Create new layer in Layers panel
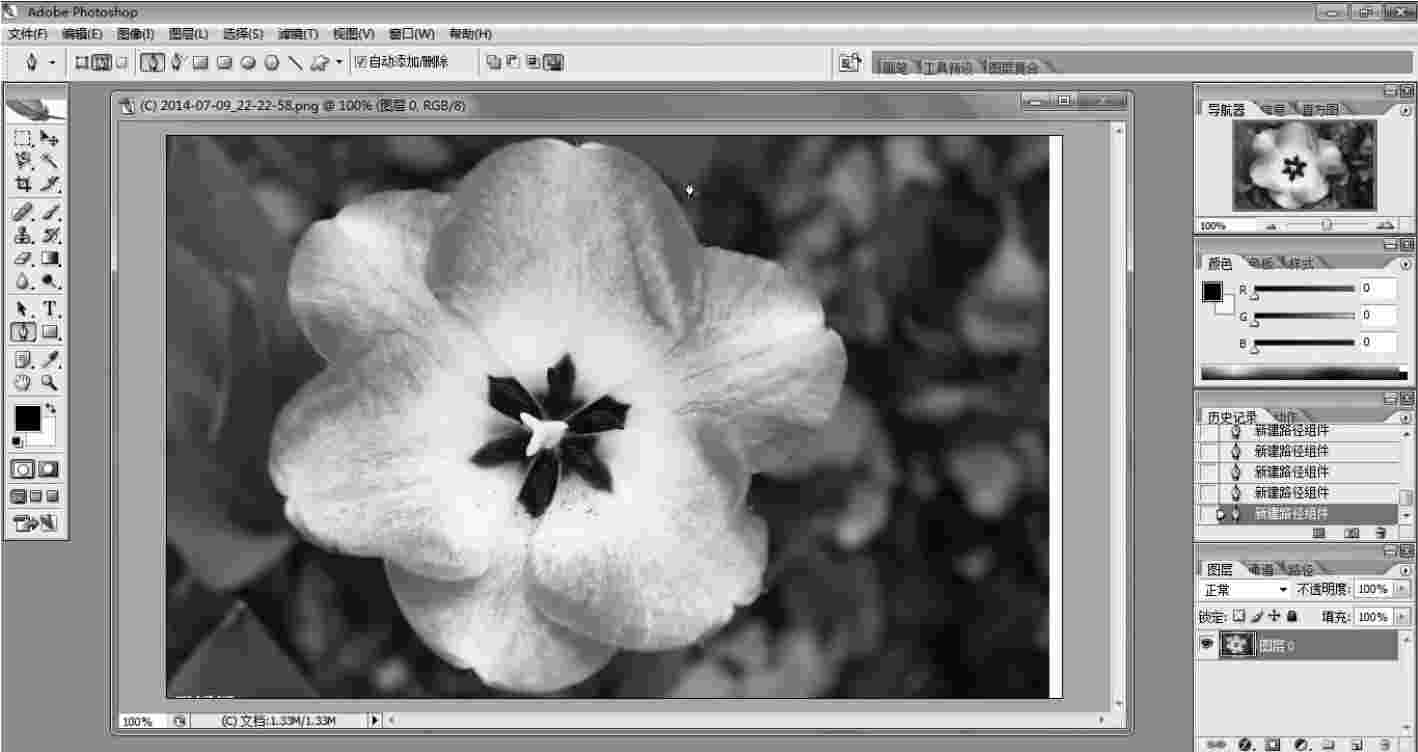Image resolution: width=1418 pixels, height=752 pixels. tap(1354, 744)
